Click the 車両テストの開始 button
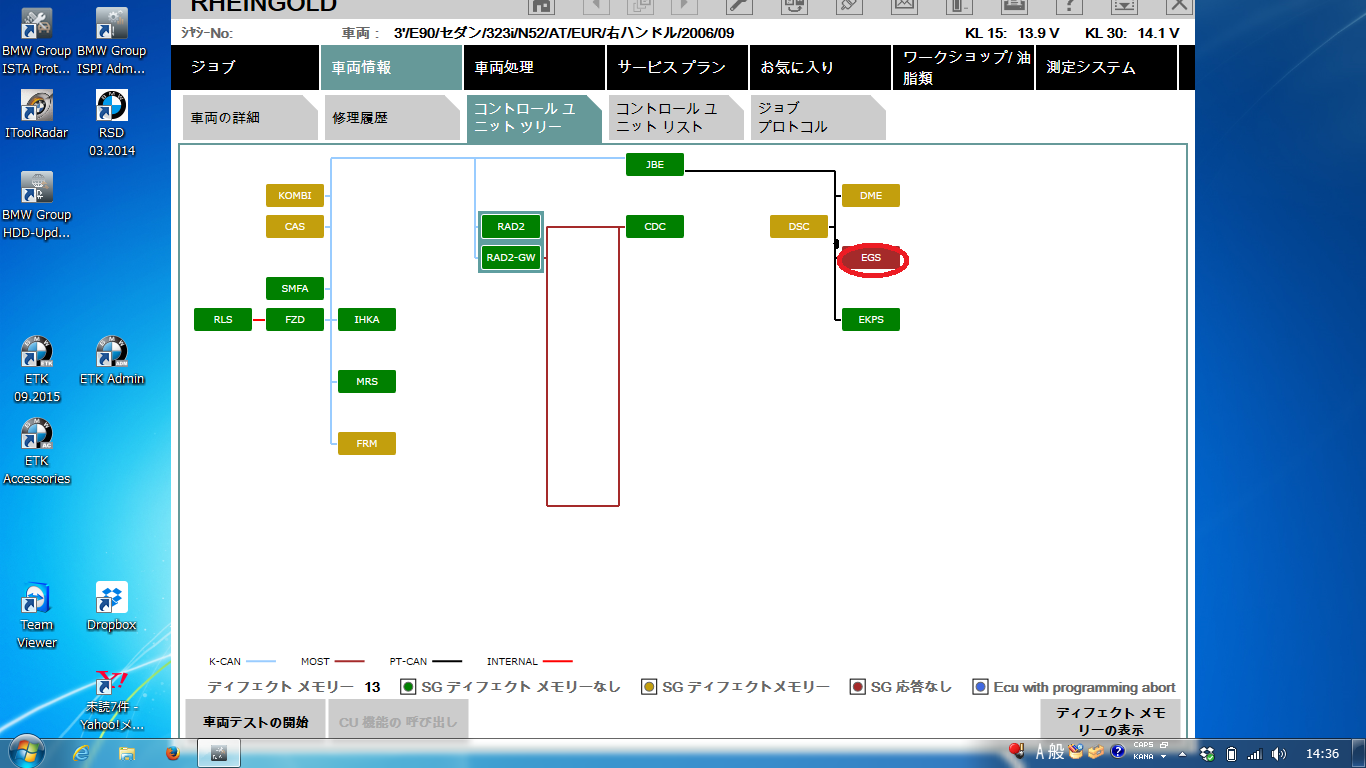The image size is (1366, 768). 256,721
